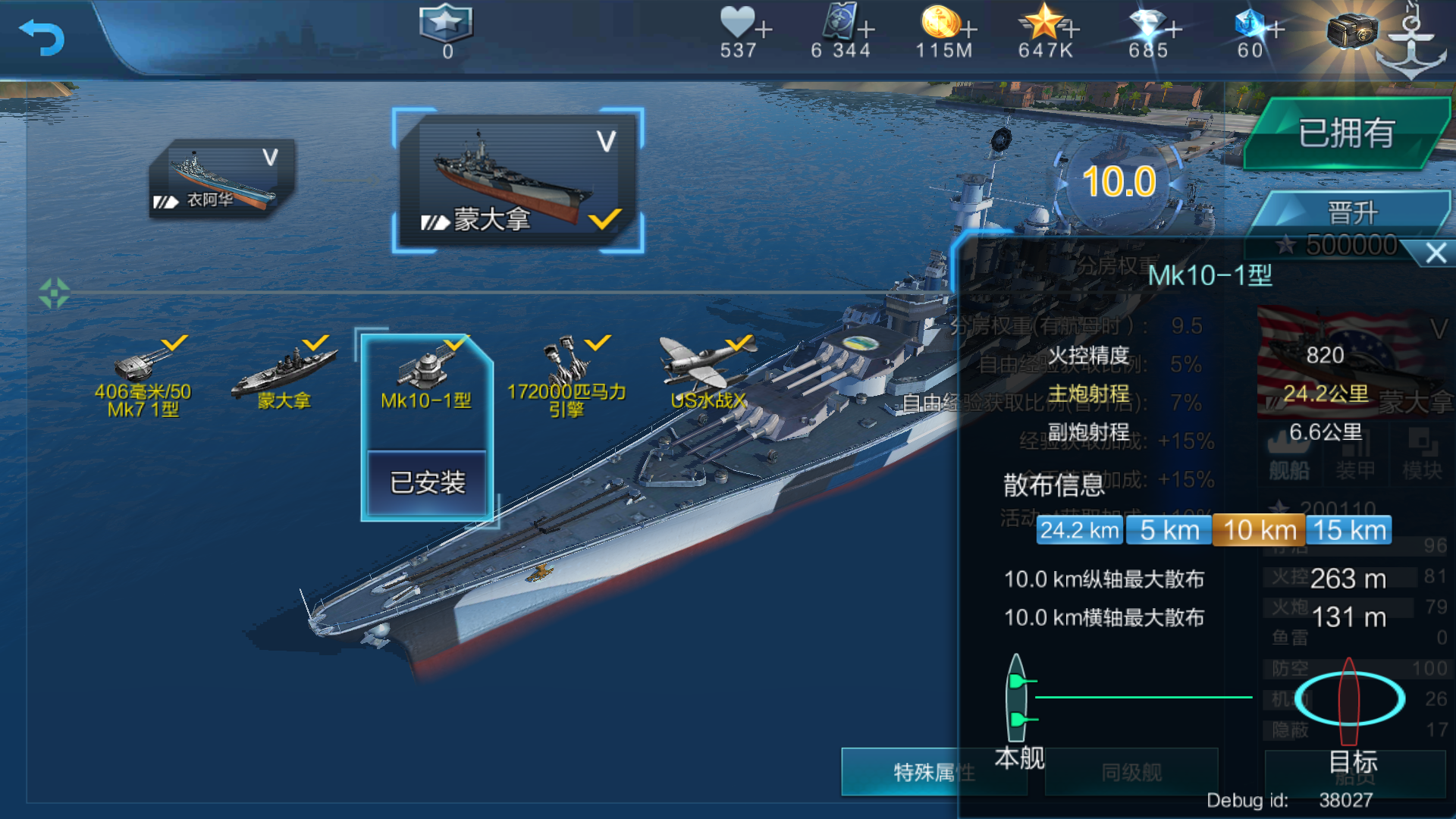Select the 172000匹马力 engine module
Viewport: 1456px width, 819px height.
[566, 377]
